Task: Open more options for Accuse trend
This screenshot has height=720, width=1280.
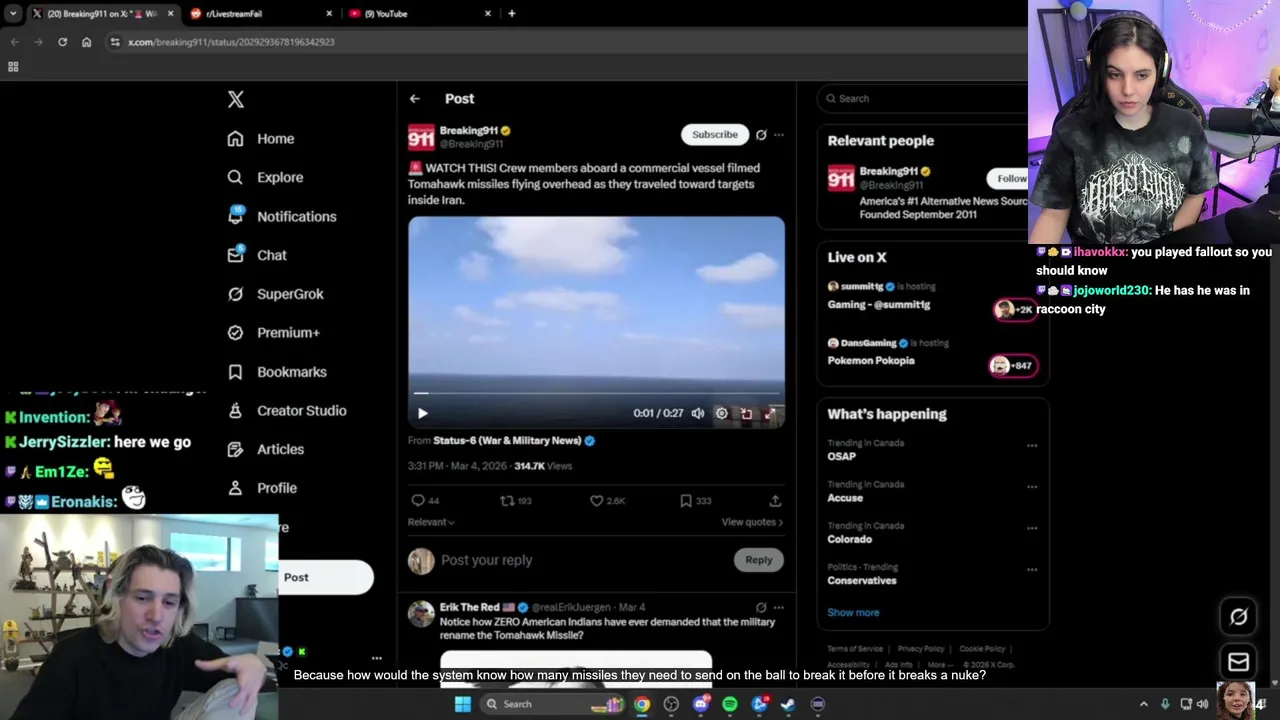Action: (x=1032, y=487)
